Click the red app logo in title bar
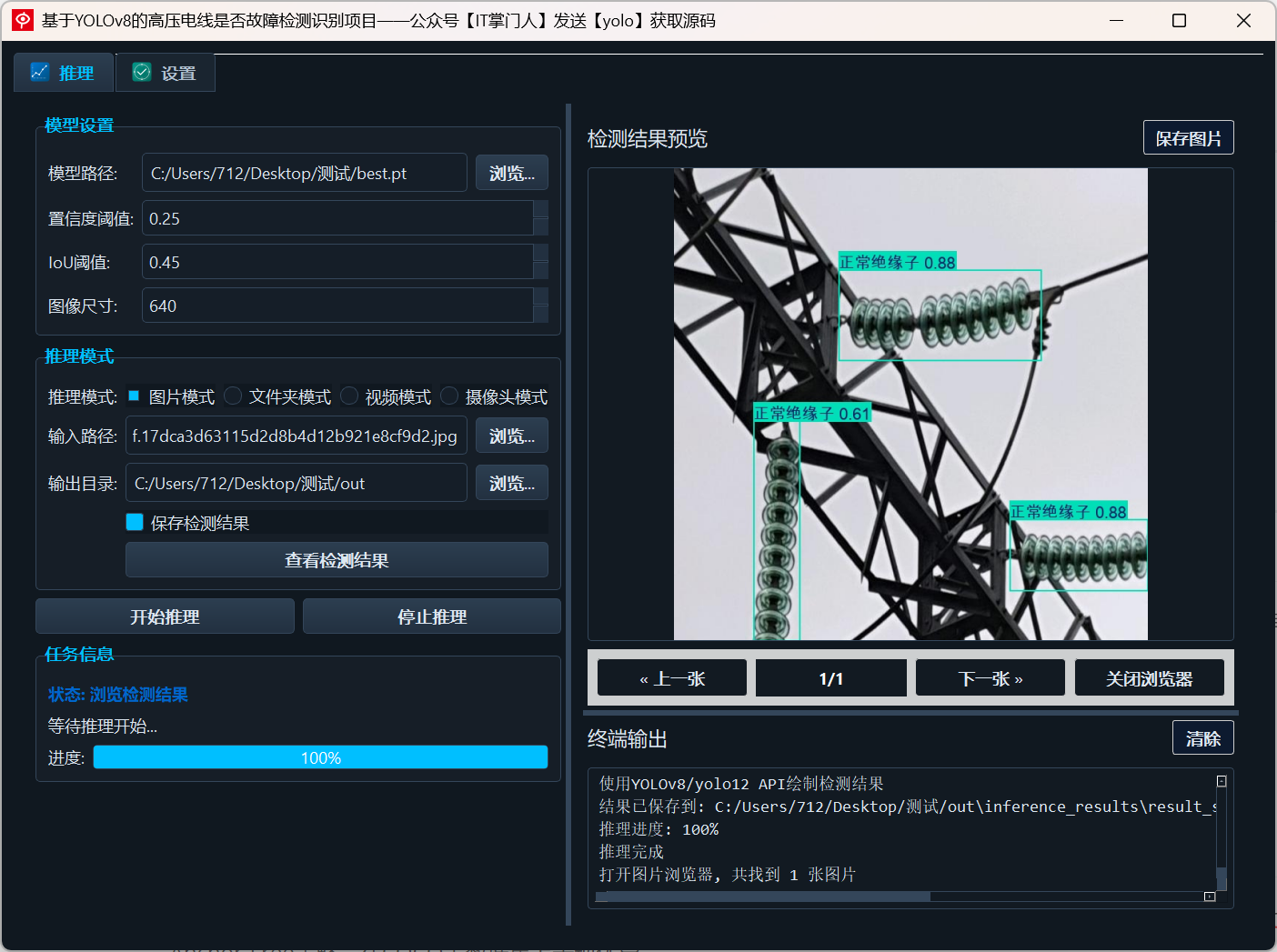 click(23, 20)
